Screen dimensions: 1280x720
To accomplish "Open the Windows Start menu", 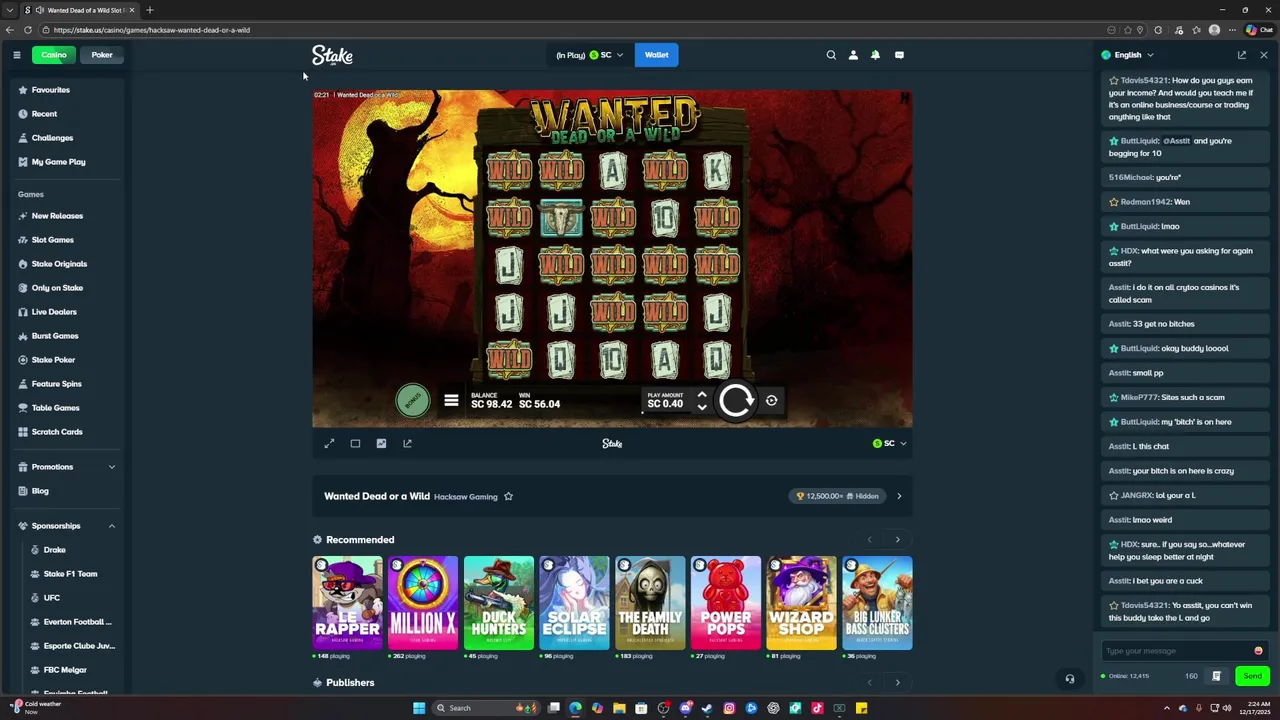I will (419, 708).
